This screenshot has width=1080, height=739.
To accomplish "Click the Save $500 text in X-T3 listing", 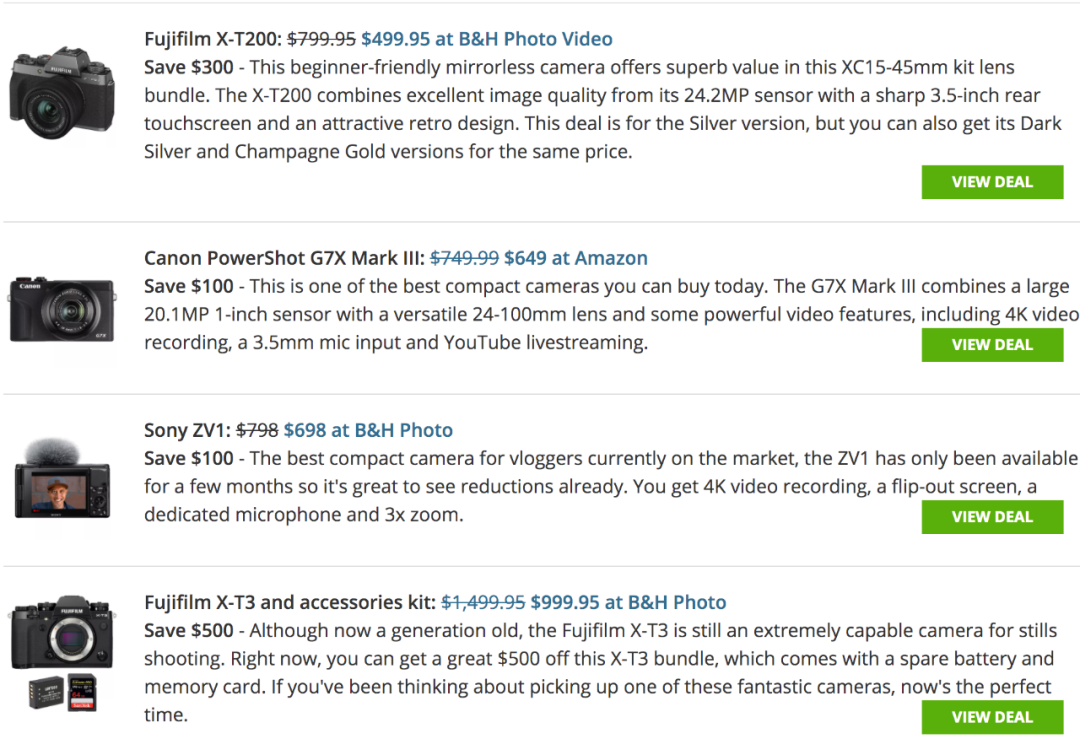I will pos(189,631).
